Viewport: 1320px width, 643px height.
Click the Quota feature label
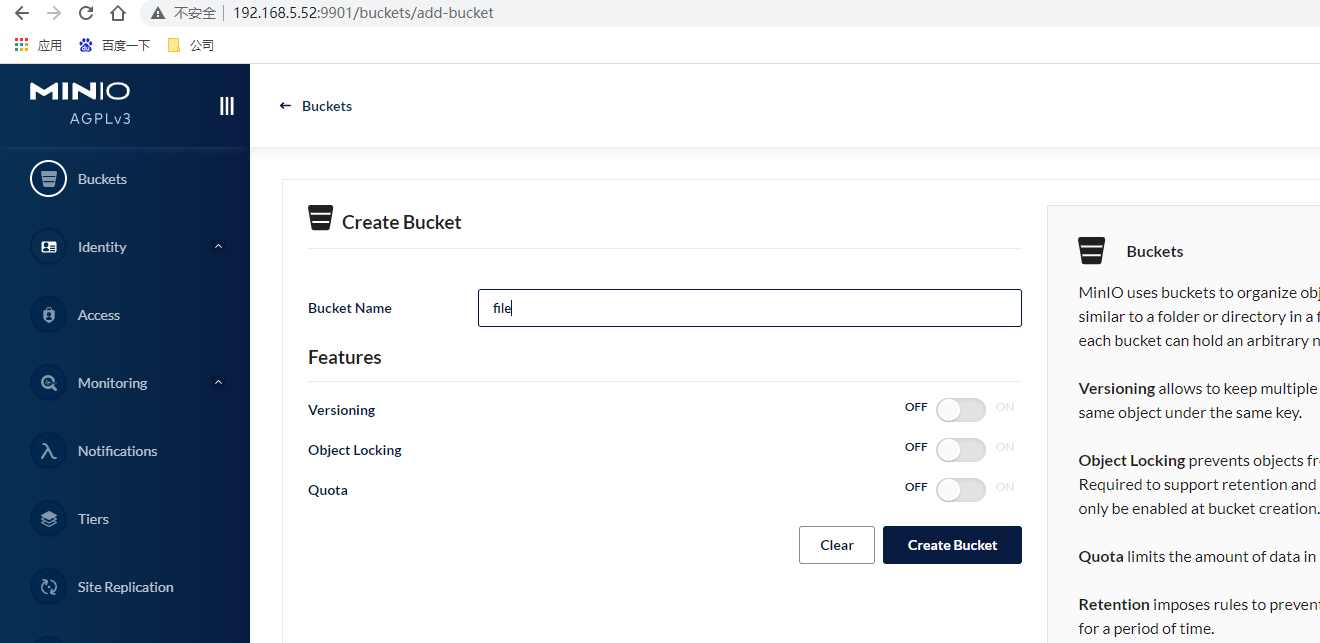[328, 490]
